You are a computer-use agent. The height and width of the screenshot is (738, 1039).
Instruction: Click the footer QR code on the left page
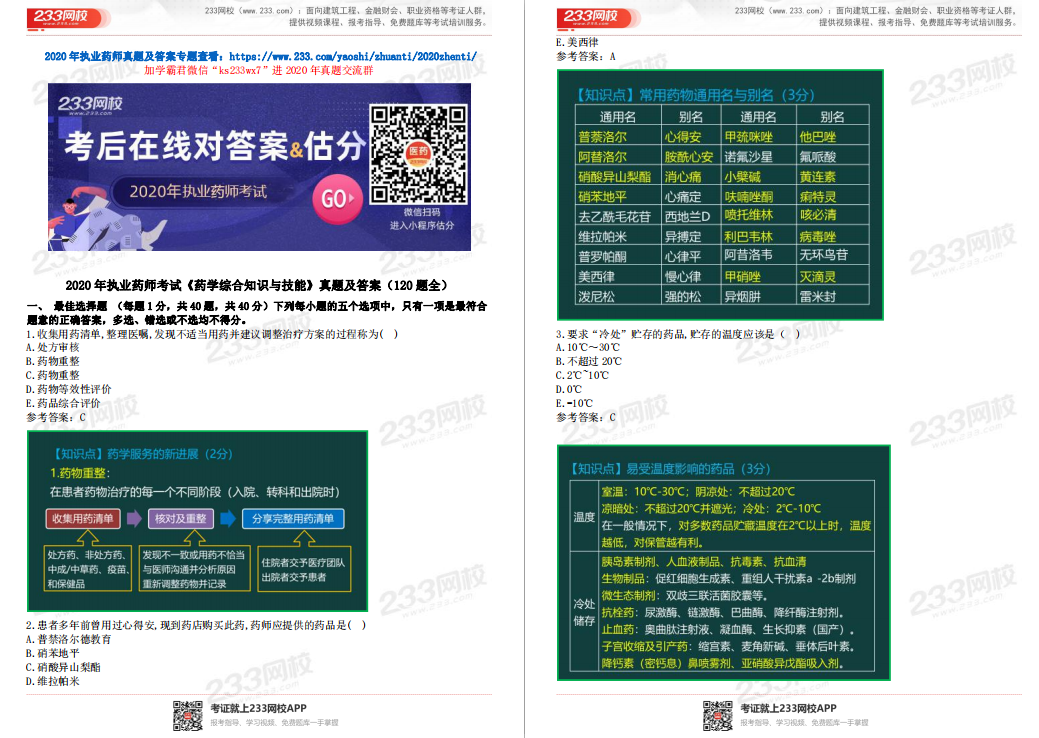186,716
